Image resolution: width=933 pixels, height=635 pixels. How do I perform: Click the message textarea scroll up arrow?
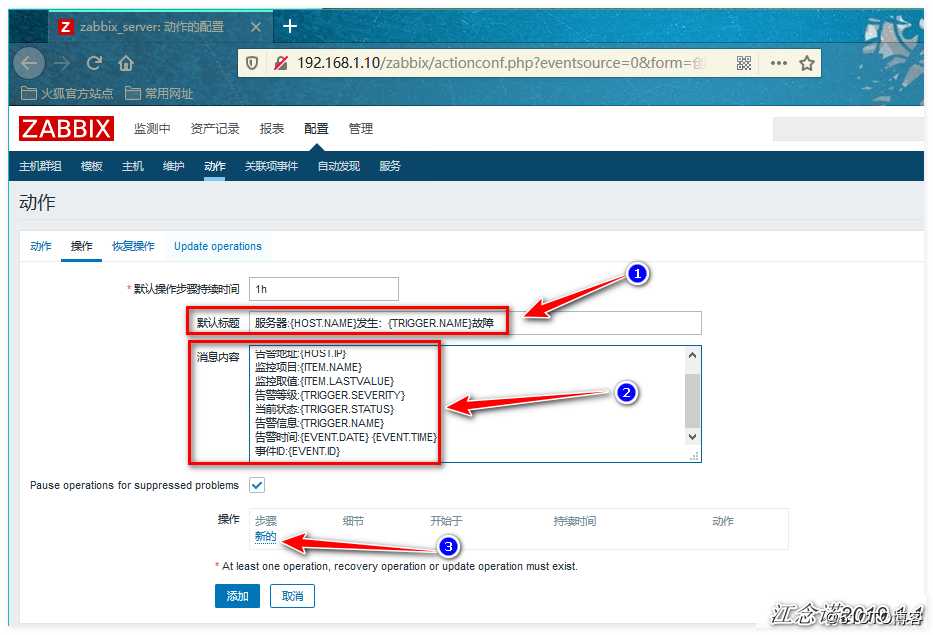click(x=692, y=355)
